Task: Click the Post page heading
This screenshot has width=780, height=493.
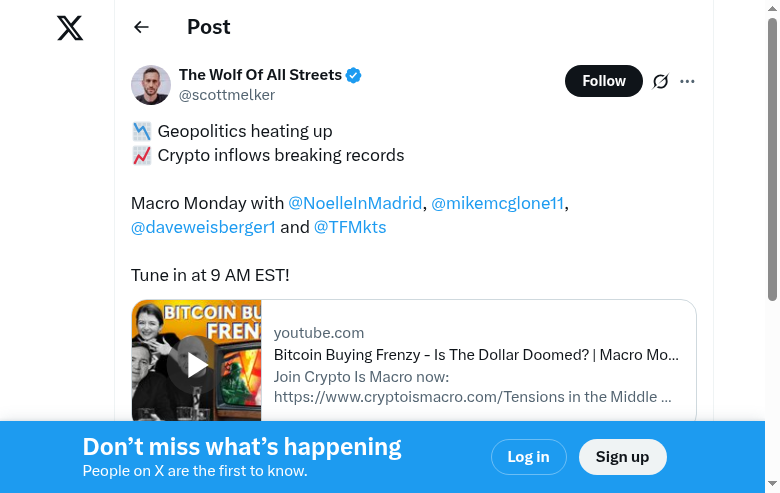Action: (209, 28)
